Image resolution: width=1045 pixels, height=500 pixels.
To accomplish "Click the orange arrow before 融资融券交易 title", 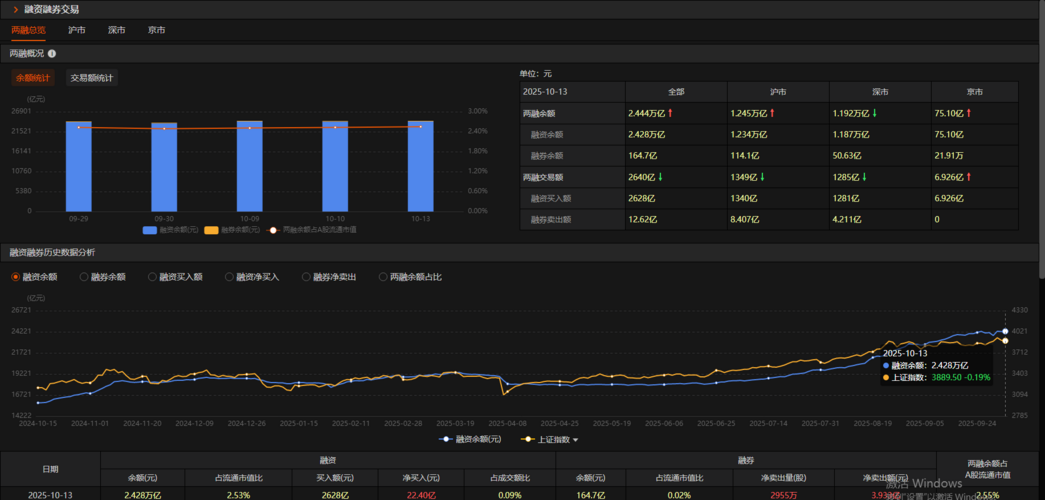I will (x=15, y=9).
